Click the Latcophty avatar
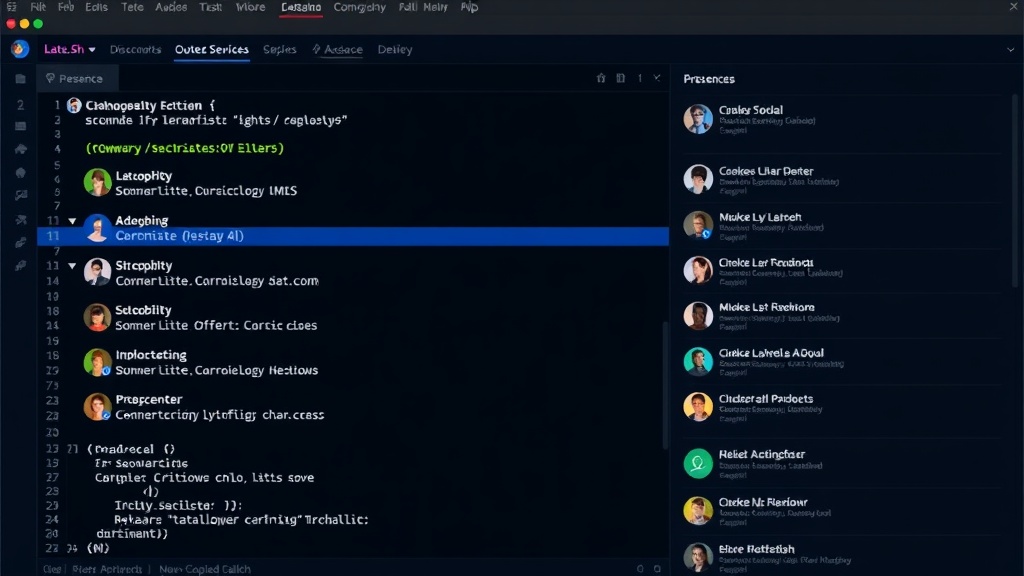The width and height of the screenshot is (1024, 576). pos(97,182)
